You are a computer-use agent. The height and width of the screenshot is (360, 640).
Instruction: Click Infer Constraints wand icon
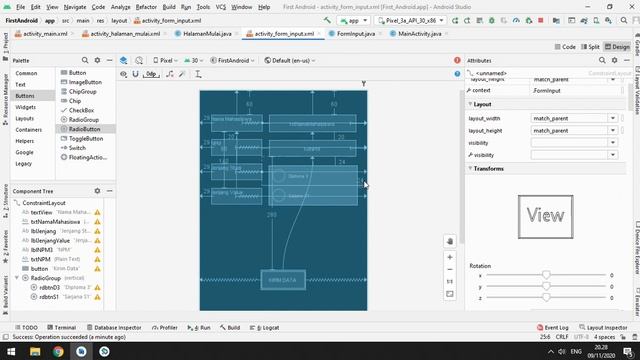click(182, 74)
